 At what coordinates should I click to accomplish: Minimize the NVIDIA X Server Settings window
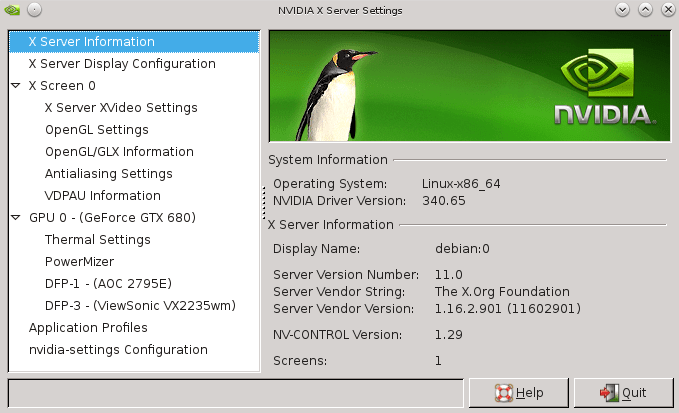622,10
